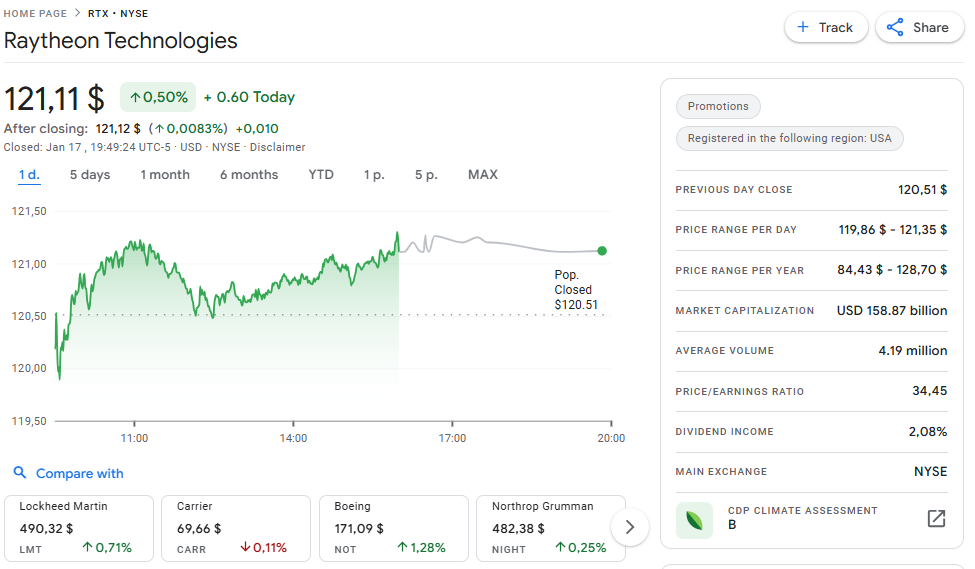This screenshot has width=975, height=569.
Task: Click the price 121,11 $
Action: [54, 99]
